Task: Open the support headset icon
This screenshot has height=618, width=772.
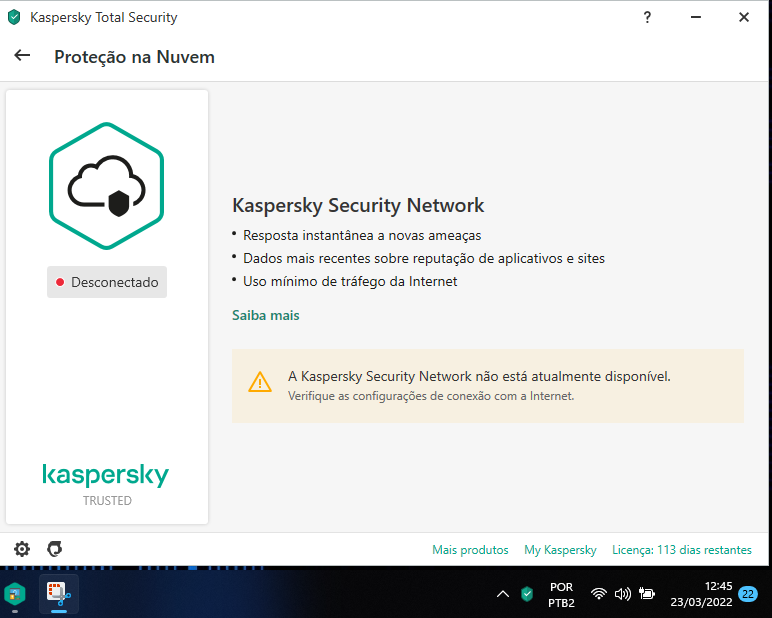Action: (x=55, y=549)
